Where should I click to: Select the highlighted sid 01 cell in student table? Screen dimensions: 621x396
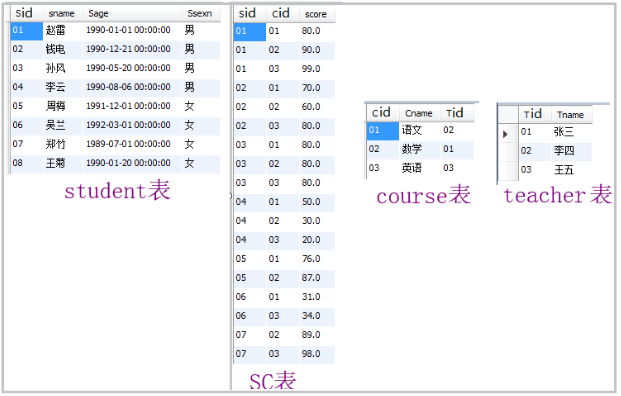pyautogui.click(x=26, y=30)
